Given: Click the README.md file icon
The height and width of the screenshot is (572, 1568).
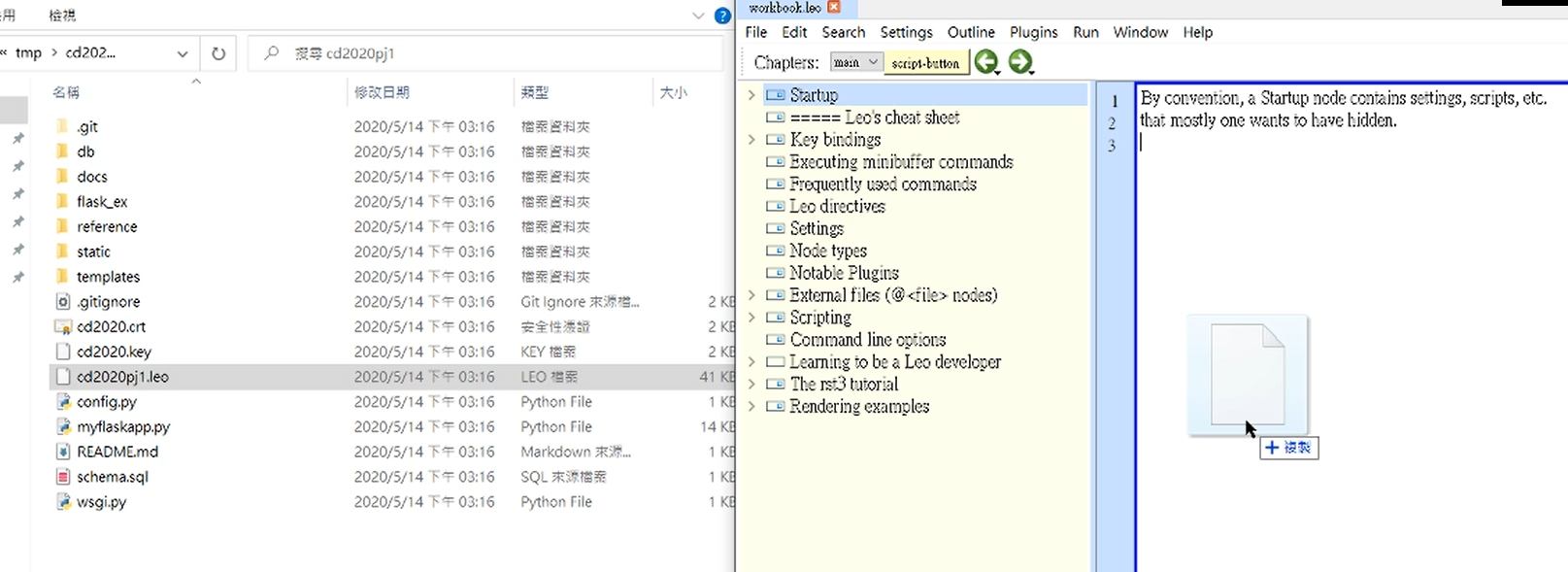Looking at the screenshot, I should (63, 452).
